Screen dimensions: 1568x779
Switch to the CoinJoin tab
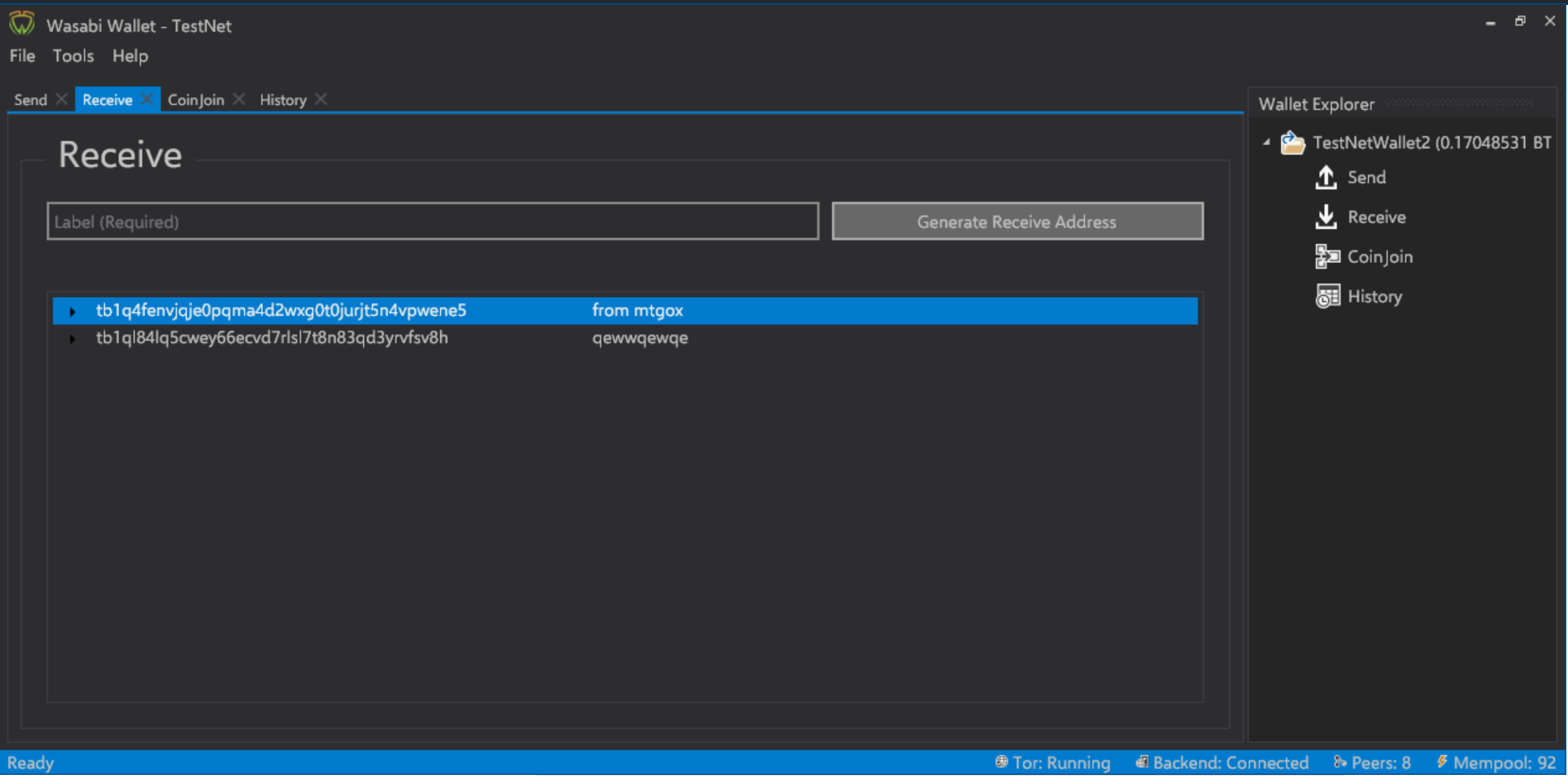[x=196, y=99]
